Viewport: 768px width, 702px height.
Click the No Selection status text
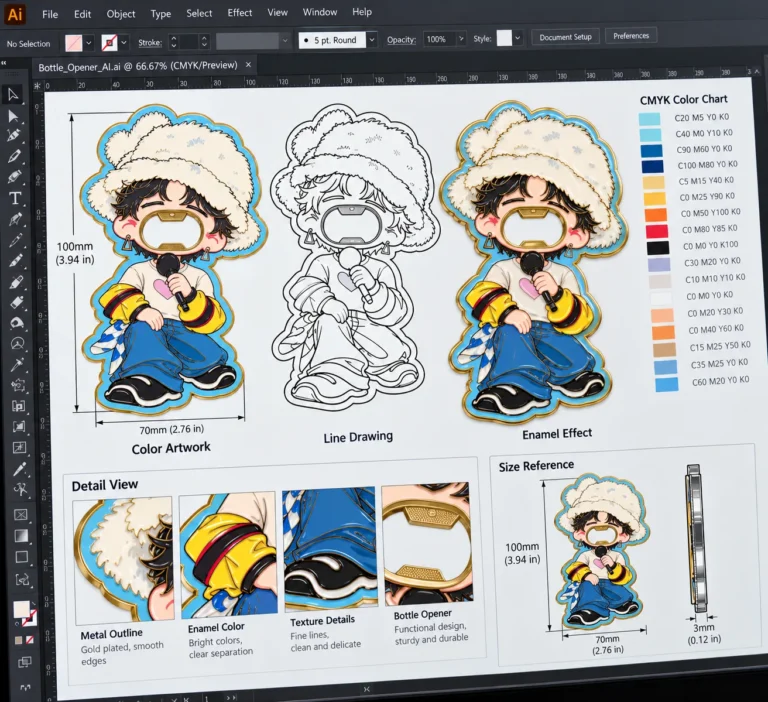coord(28,44)
